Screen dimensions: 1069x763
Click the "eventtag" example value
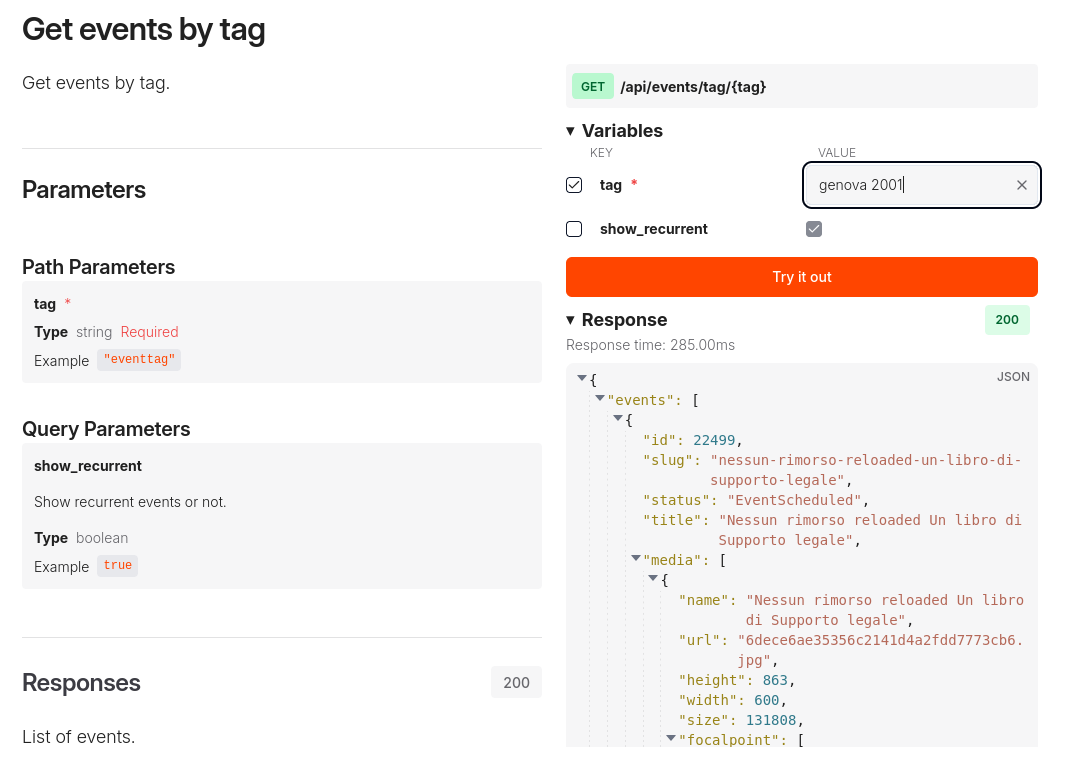[x=139, y=359]
